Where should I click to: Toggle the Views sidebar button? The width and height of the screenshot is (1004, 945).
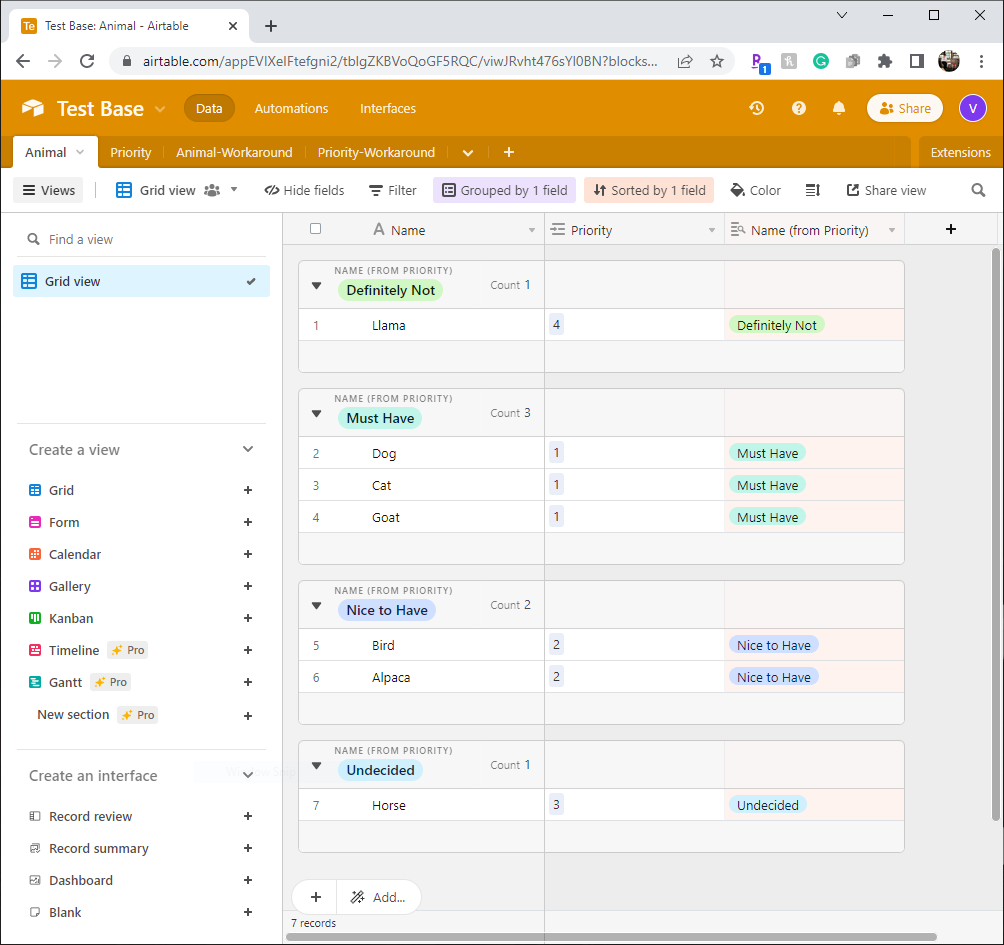(x=49, y=190)
